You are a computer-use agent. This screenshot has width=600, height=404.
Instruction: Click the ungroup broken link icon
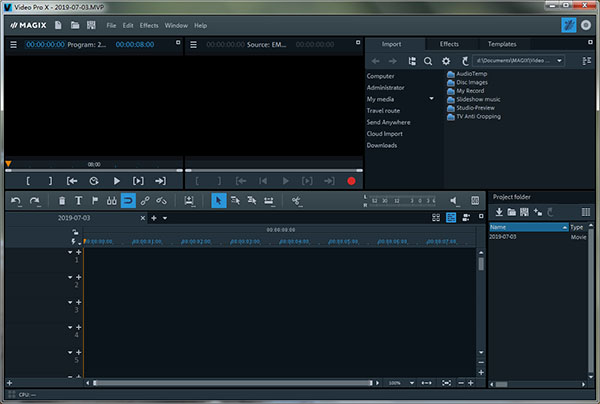[161, 200]
